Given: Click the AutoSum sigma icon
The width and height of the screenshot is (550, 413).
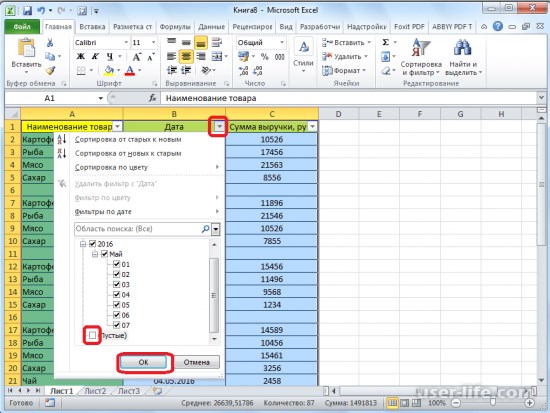Looking at the screenshot, I should tap(385, 42).
